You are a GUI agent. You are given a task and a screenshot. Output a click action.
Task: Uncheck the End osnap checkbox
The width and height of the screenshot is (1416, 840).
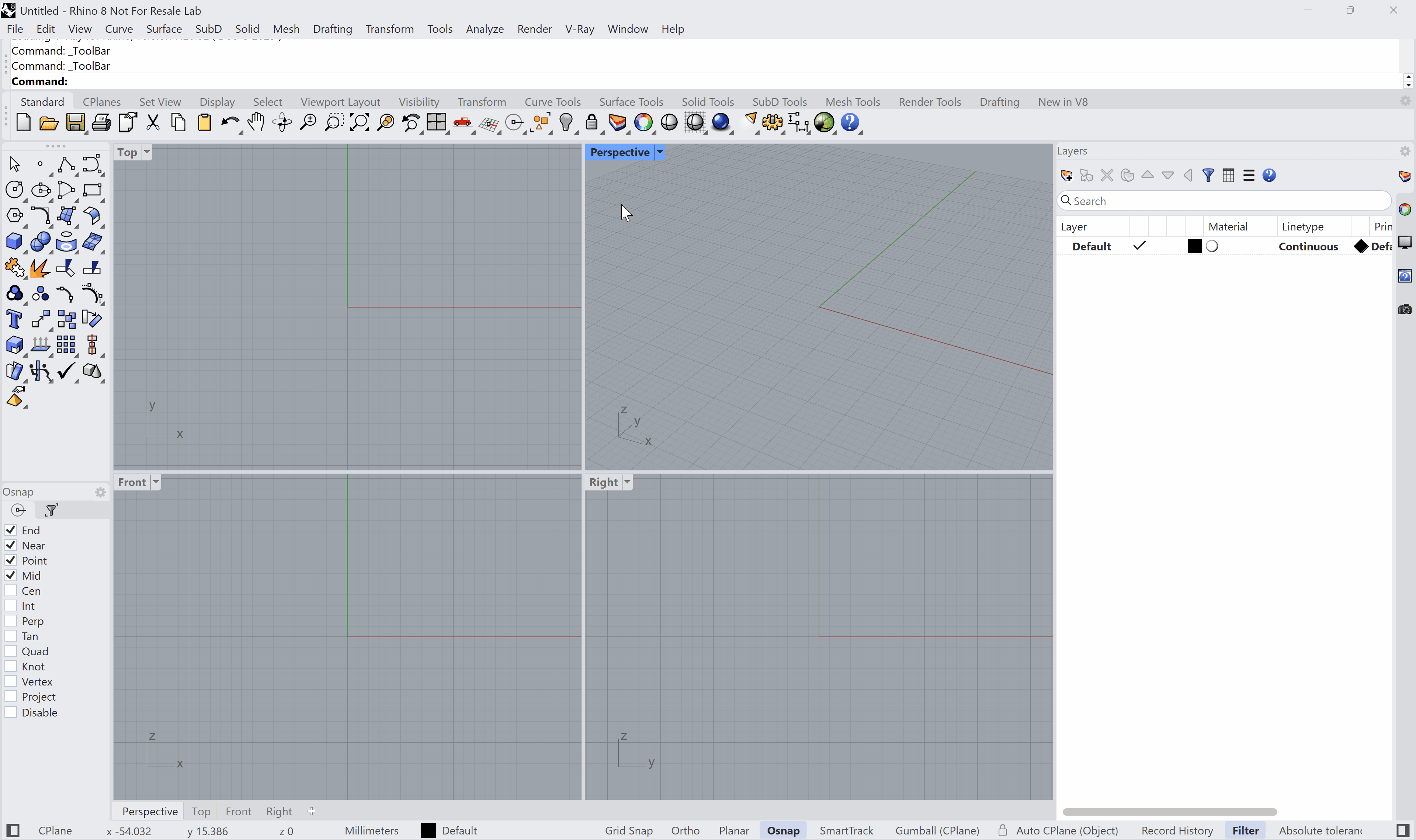[11, 530]
